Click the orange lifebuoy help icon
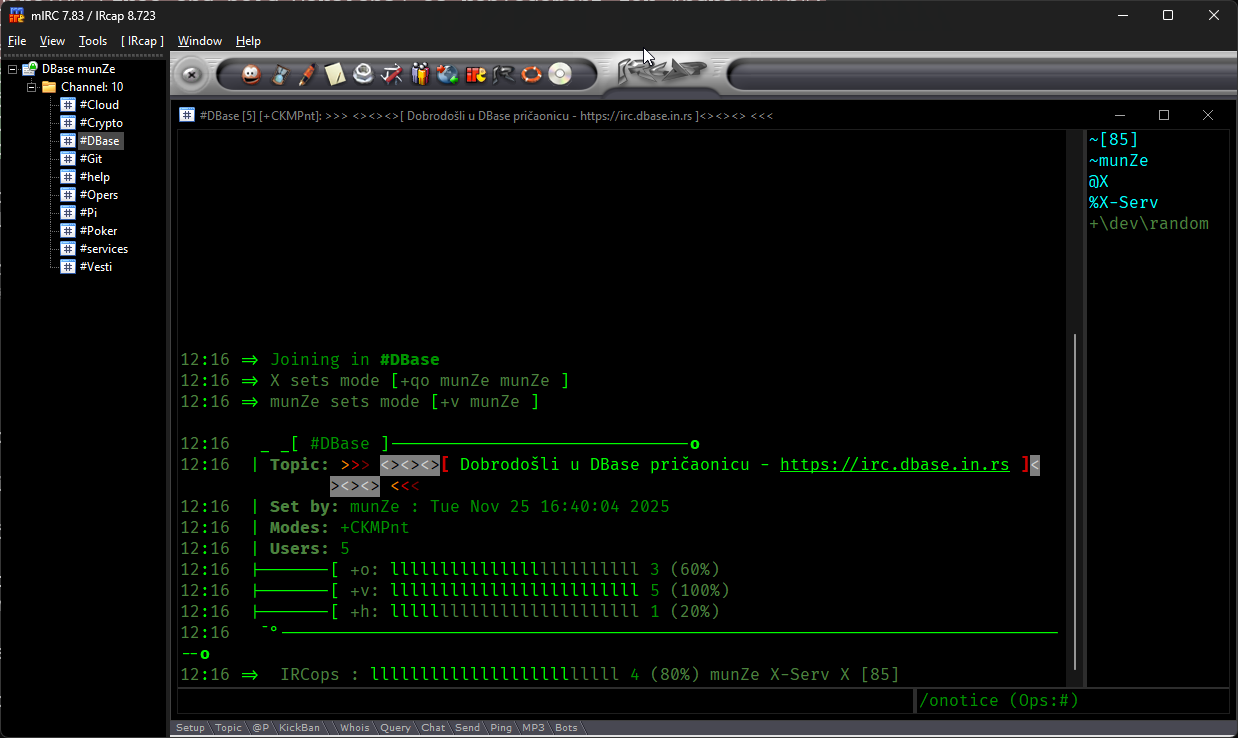Screen dimensions: 1238x738 (531, 73)
